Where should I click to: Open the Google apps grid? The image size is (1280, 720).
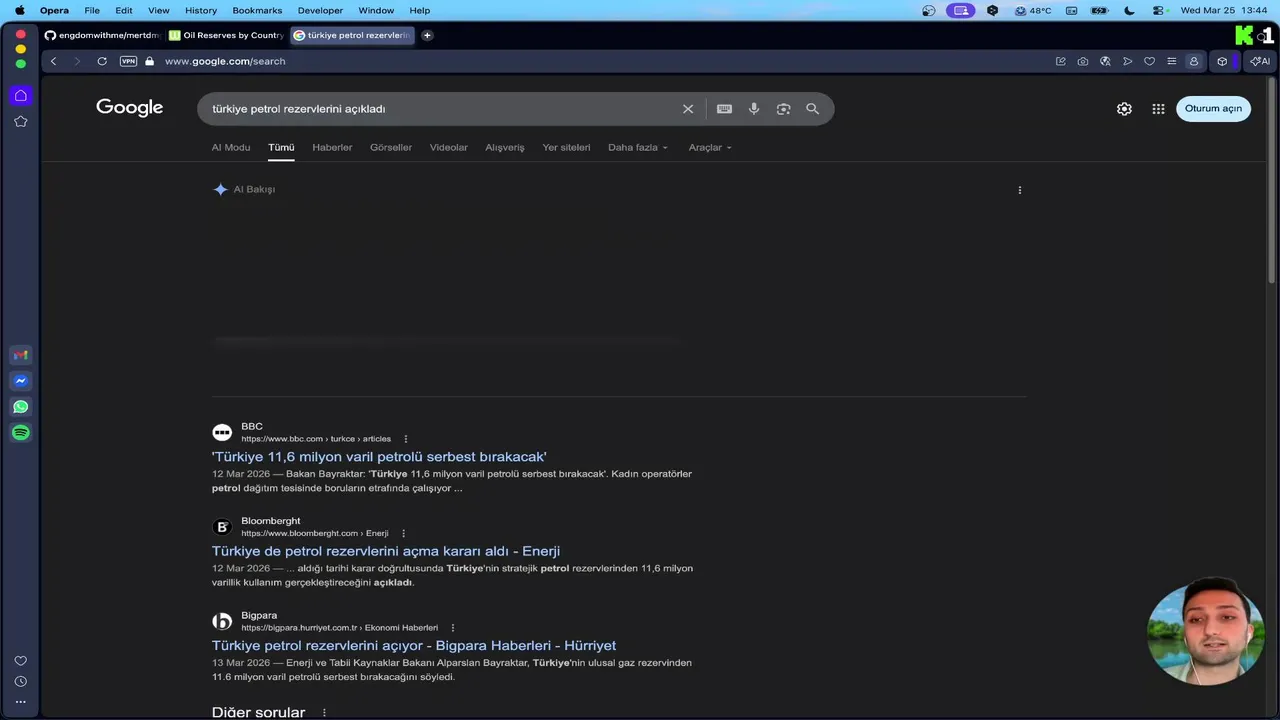pos(1158,109)
